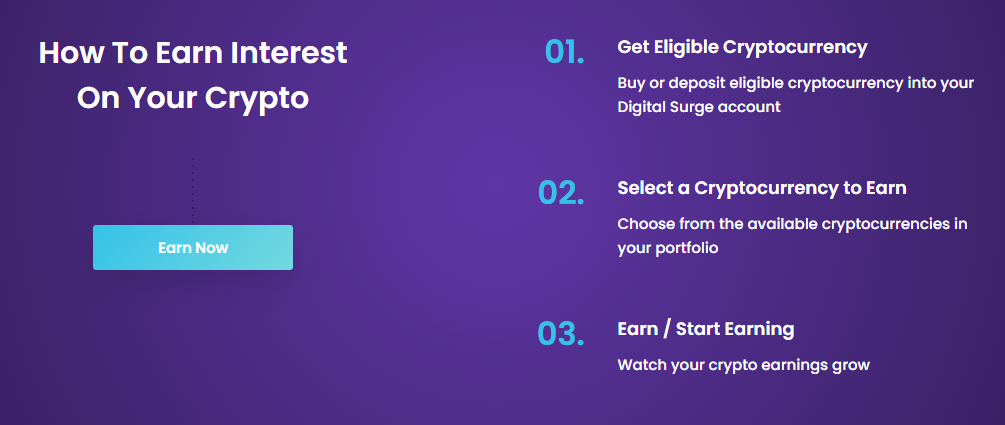1005x425 pixels.
Task: Click Select a Cryptocurrency to Earn heading
Action: tap(762, 188)
